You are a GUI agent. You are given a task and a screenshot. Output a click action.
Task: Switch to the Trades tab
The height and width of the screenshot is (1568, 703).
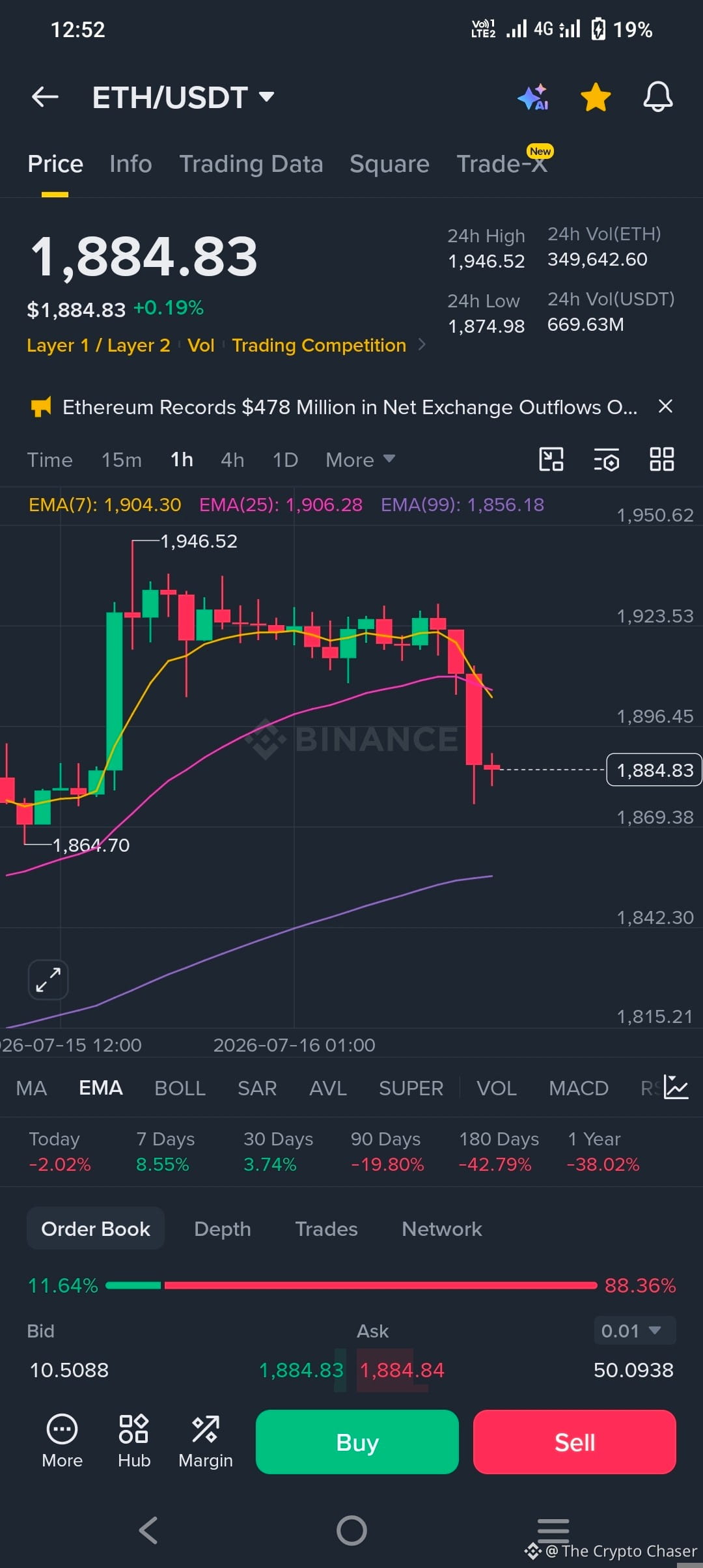[x=326, y=1229]
